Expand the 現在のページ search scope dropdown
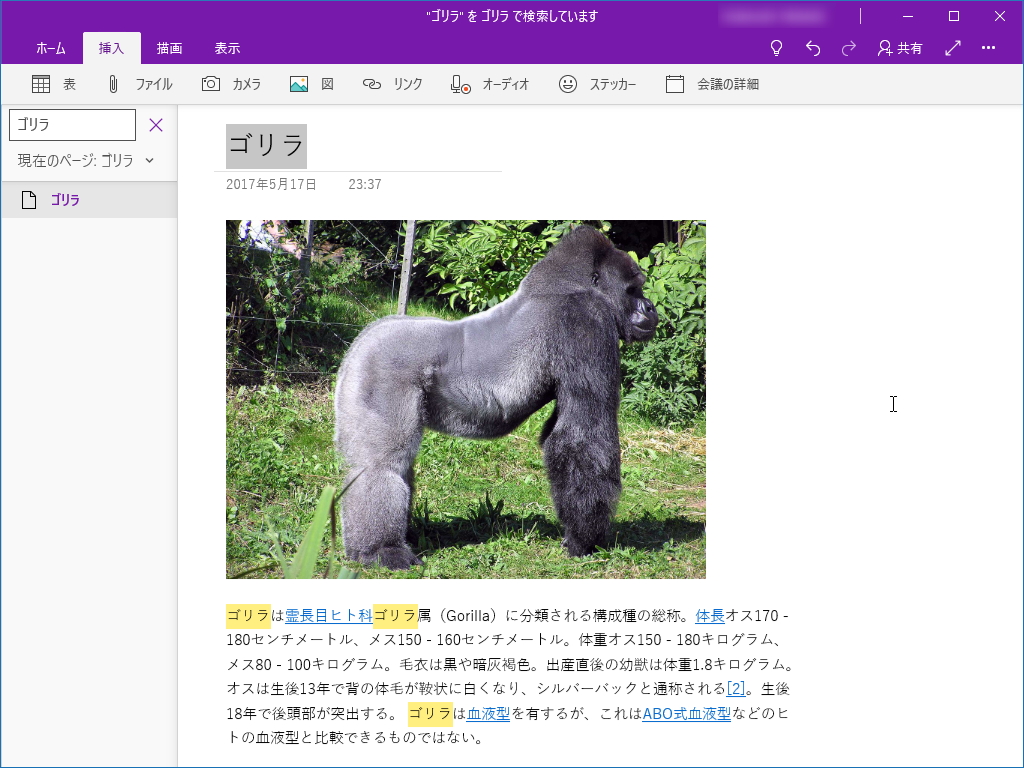1024x768 pixels. pos(150,160)
